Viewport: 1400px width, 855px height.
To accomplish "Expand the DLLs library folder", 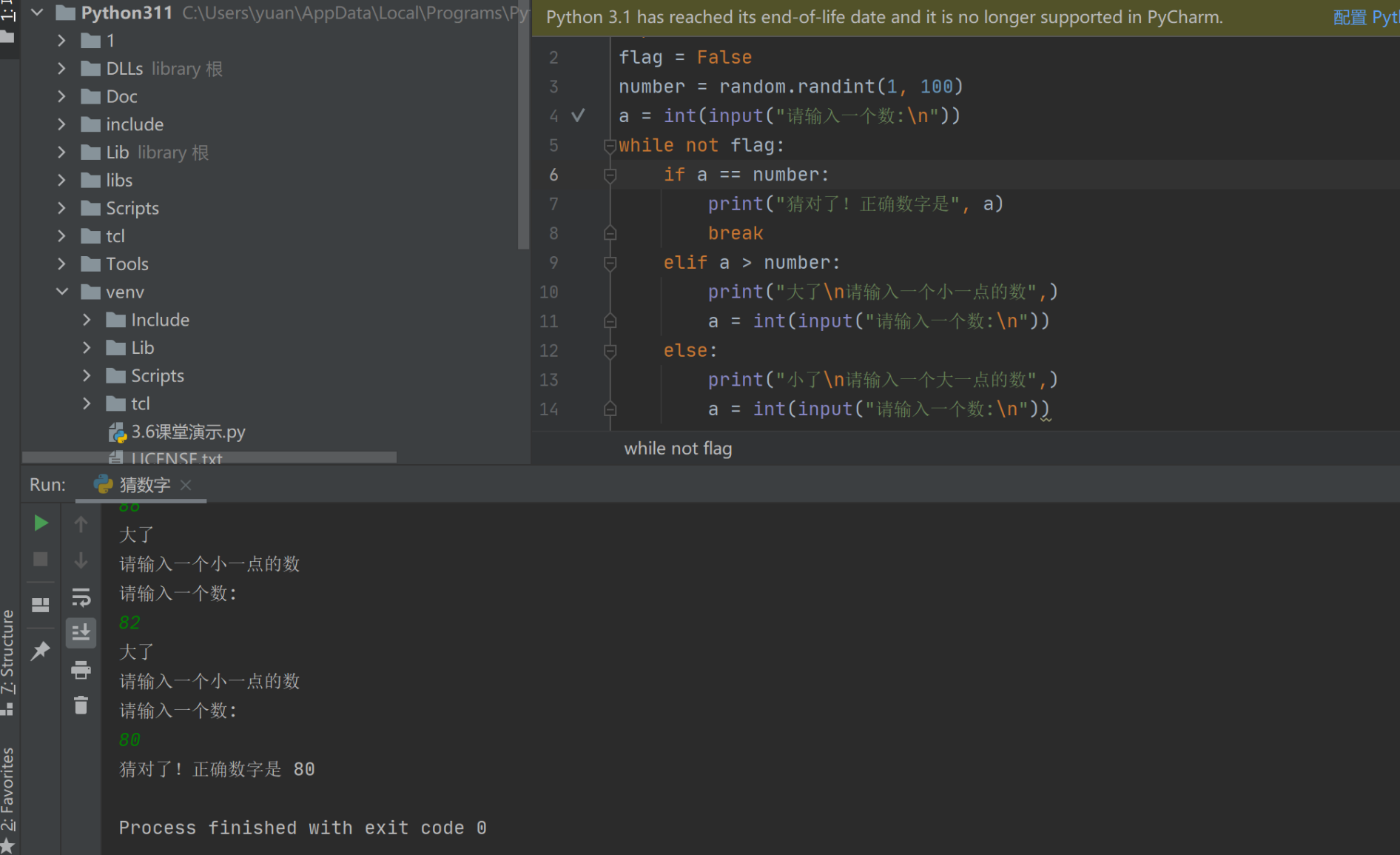I will point(62,69).
